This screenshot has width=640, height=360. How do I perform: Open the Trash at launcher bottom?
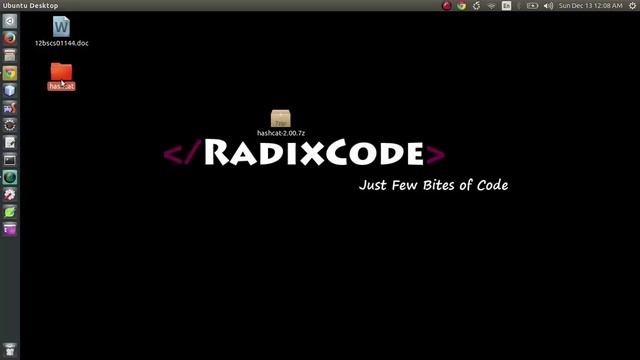(x=10, y=350)
